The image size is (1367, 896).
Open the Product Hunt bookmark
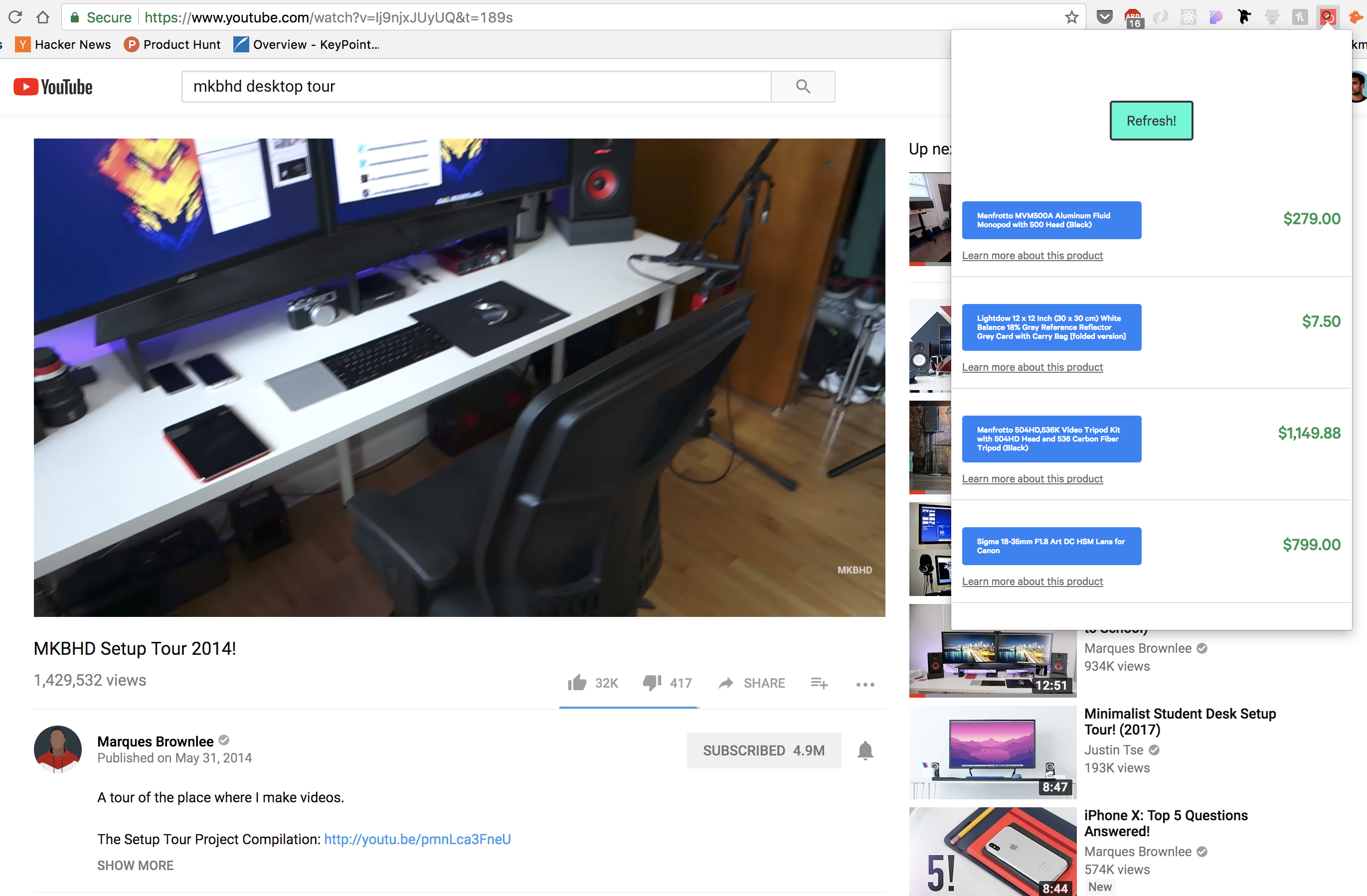click(172, 44)
